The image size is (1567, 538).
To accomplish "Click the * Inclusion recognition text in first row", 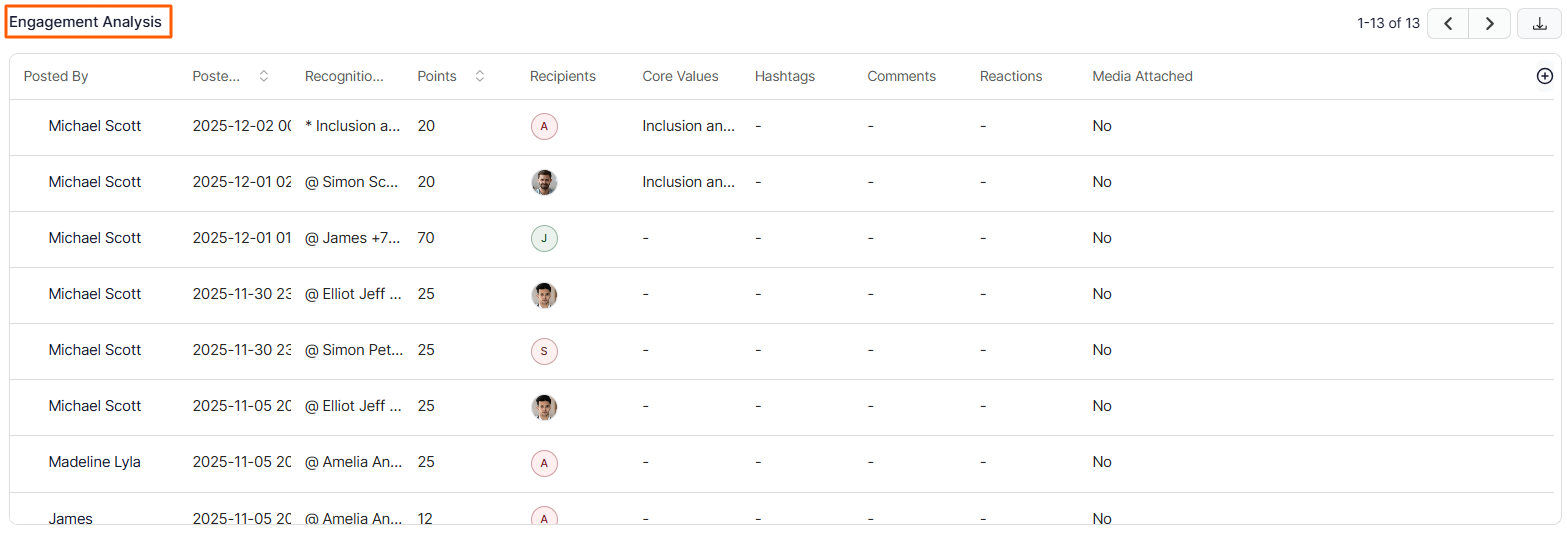I will coord(353,126).
